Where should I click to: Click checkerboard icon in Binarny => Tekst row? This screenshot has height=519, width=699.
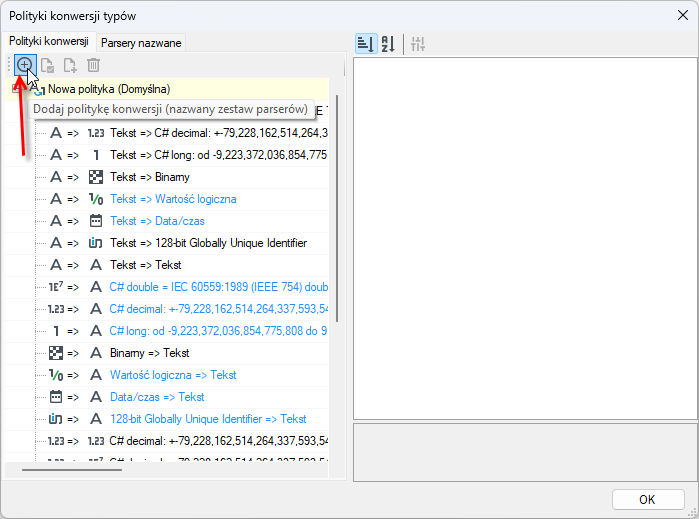click(56, 353)
